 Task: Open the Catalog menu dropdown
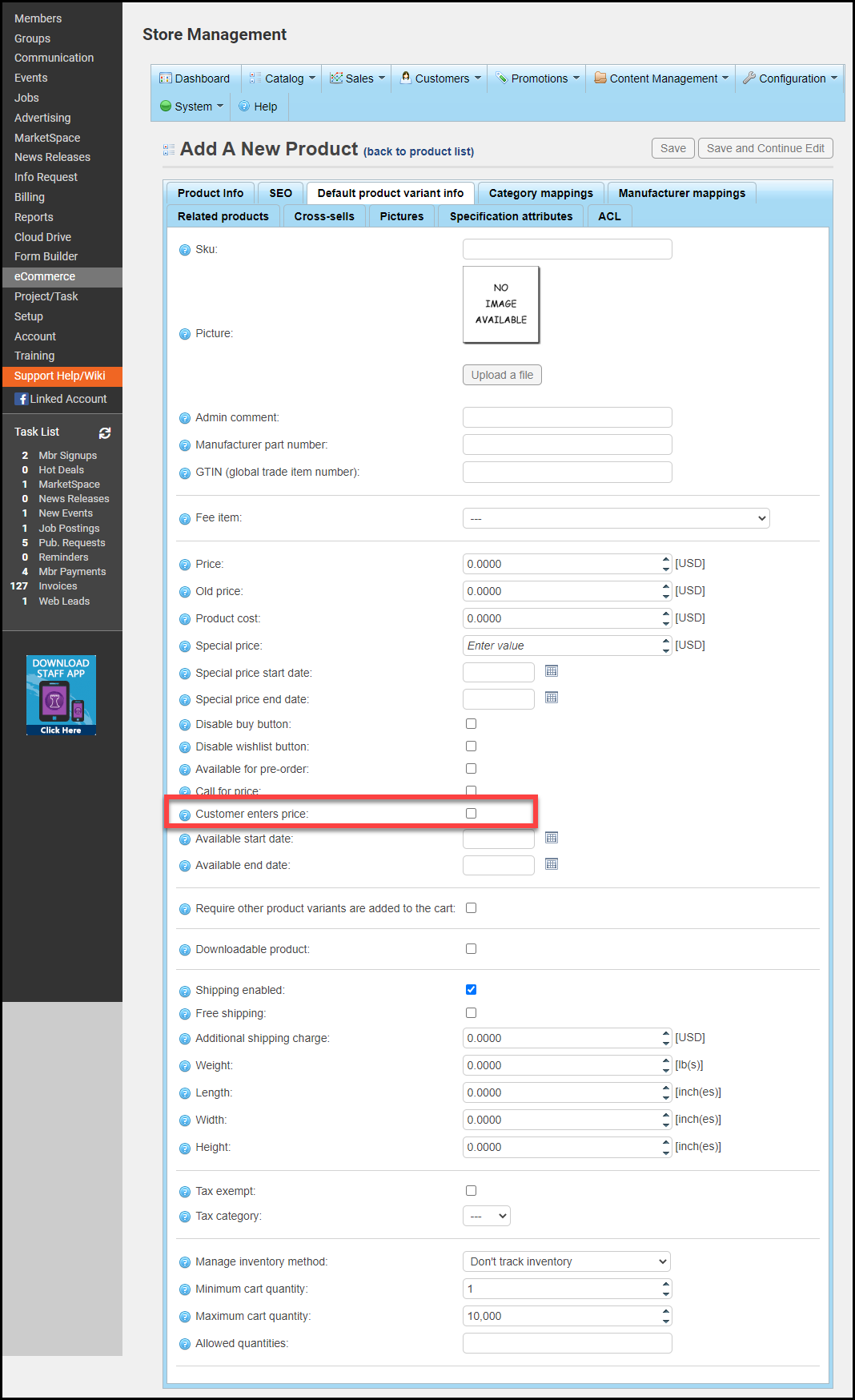[283, 78]
